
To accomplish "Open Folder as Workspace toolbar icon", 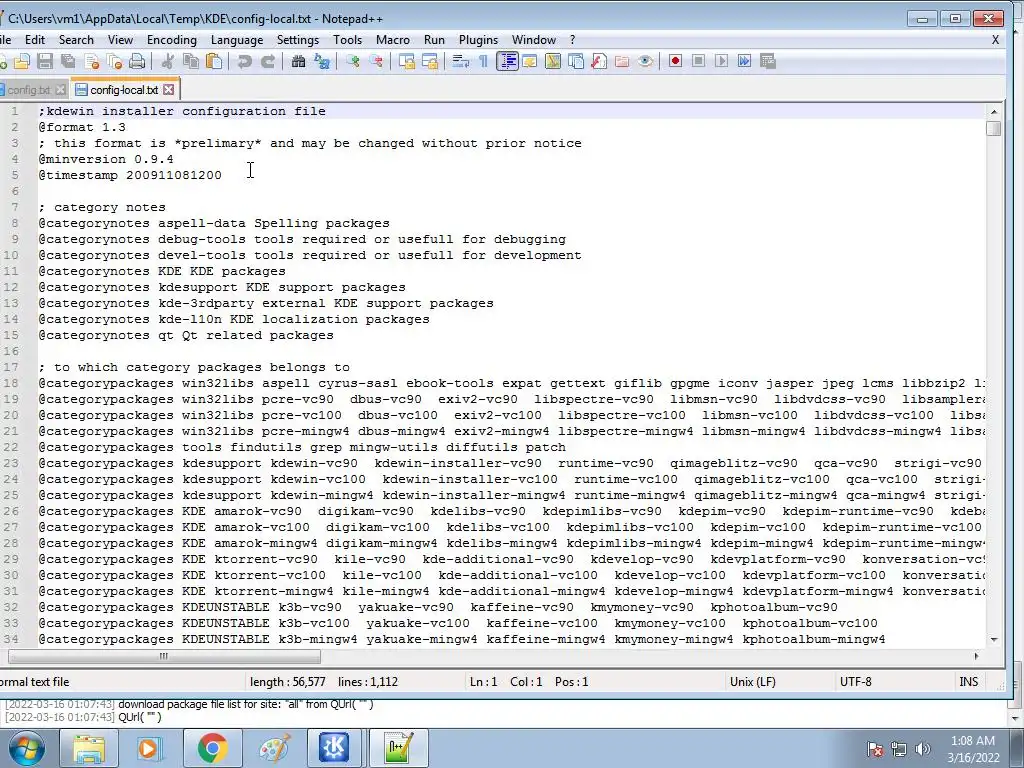I will click(x=622, y=61).
